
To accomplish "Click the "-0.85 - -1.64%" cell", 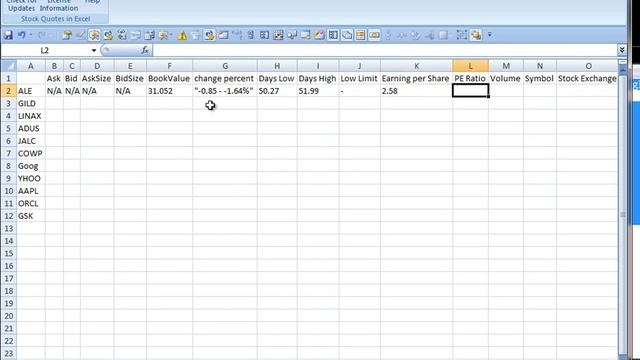I will point(225,91).
